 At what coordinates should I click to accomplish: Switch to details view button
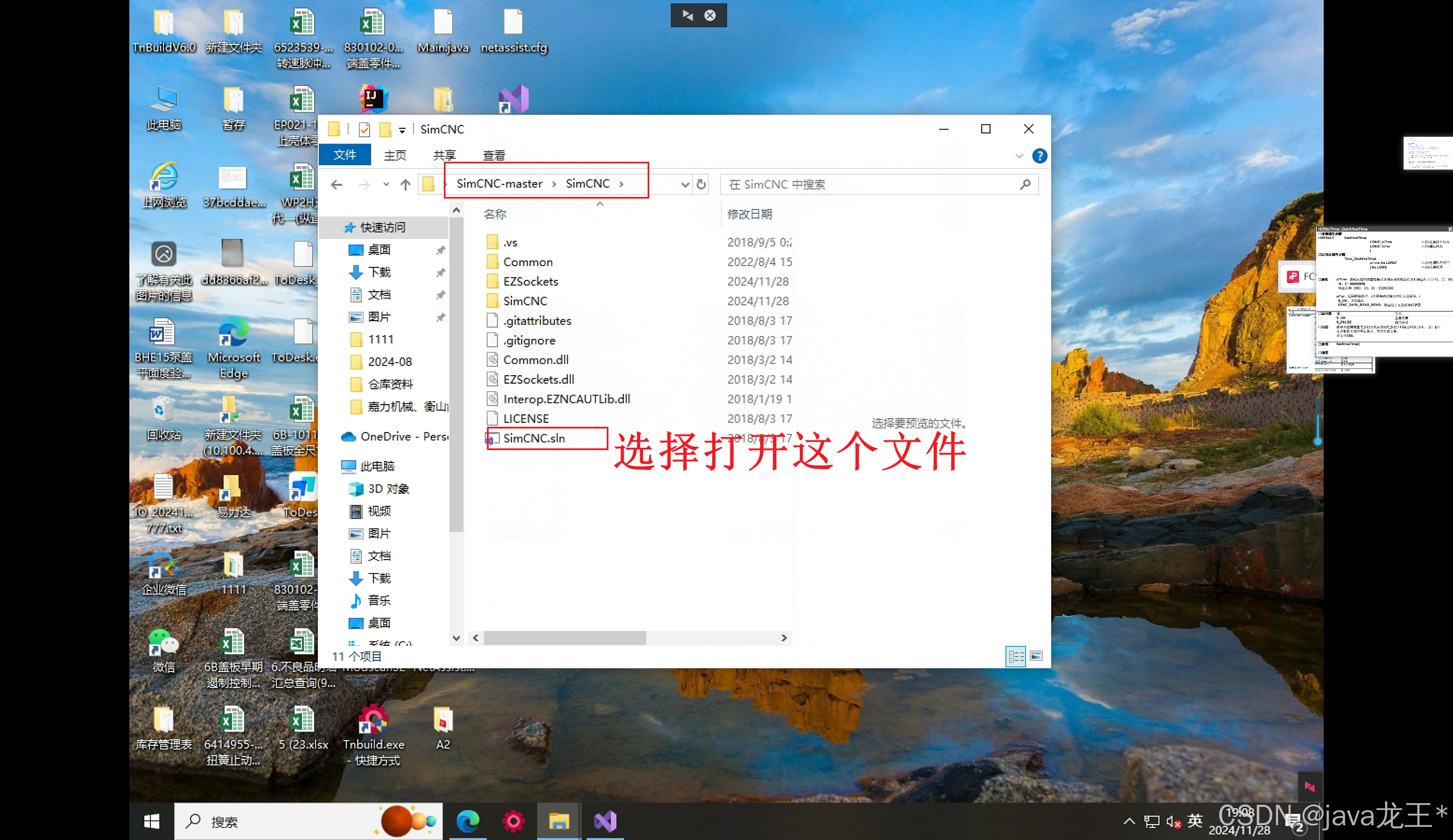[x=1015, y=656]
